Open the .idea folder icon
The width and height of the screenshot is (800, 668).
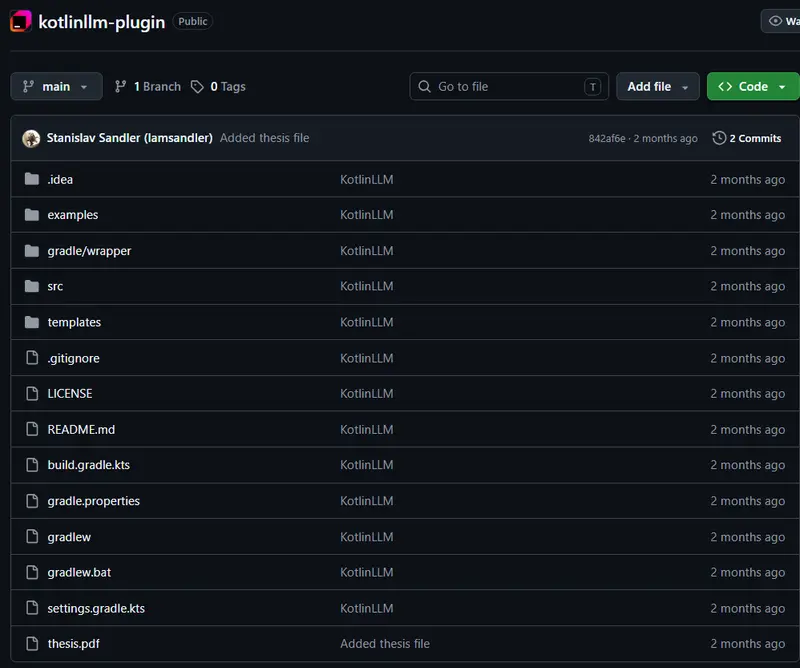click(x=32, y=179)
